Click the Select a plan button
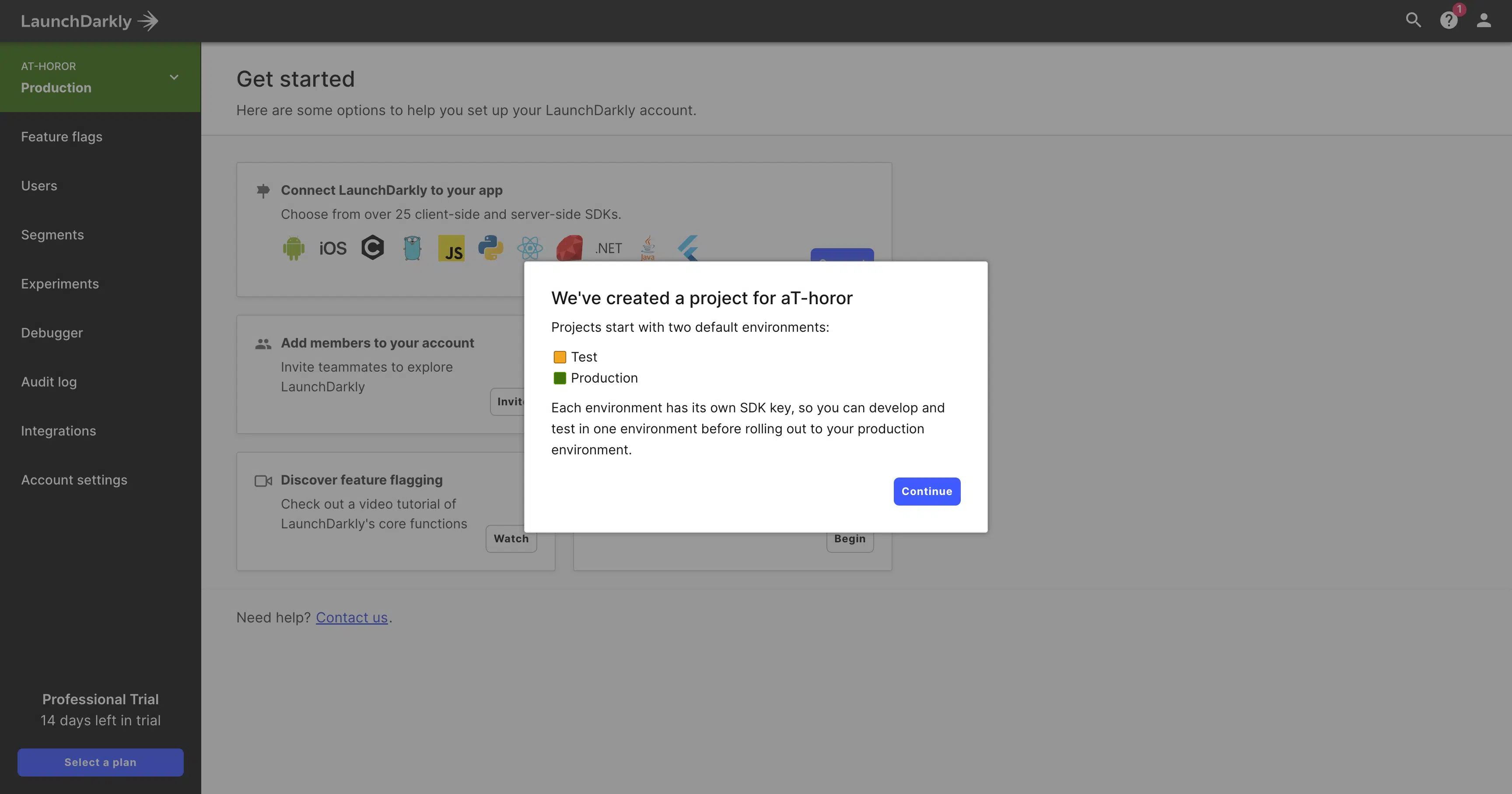 click(x=100, y=762)
